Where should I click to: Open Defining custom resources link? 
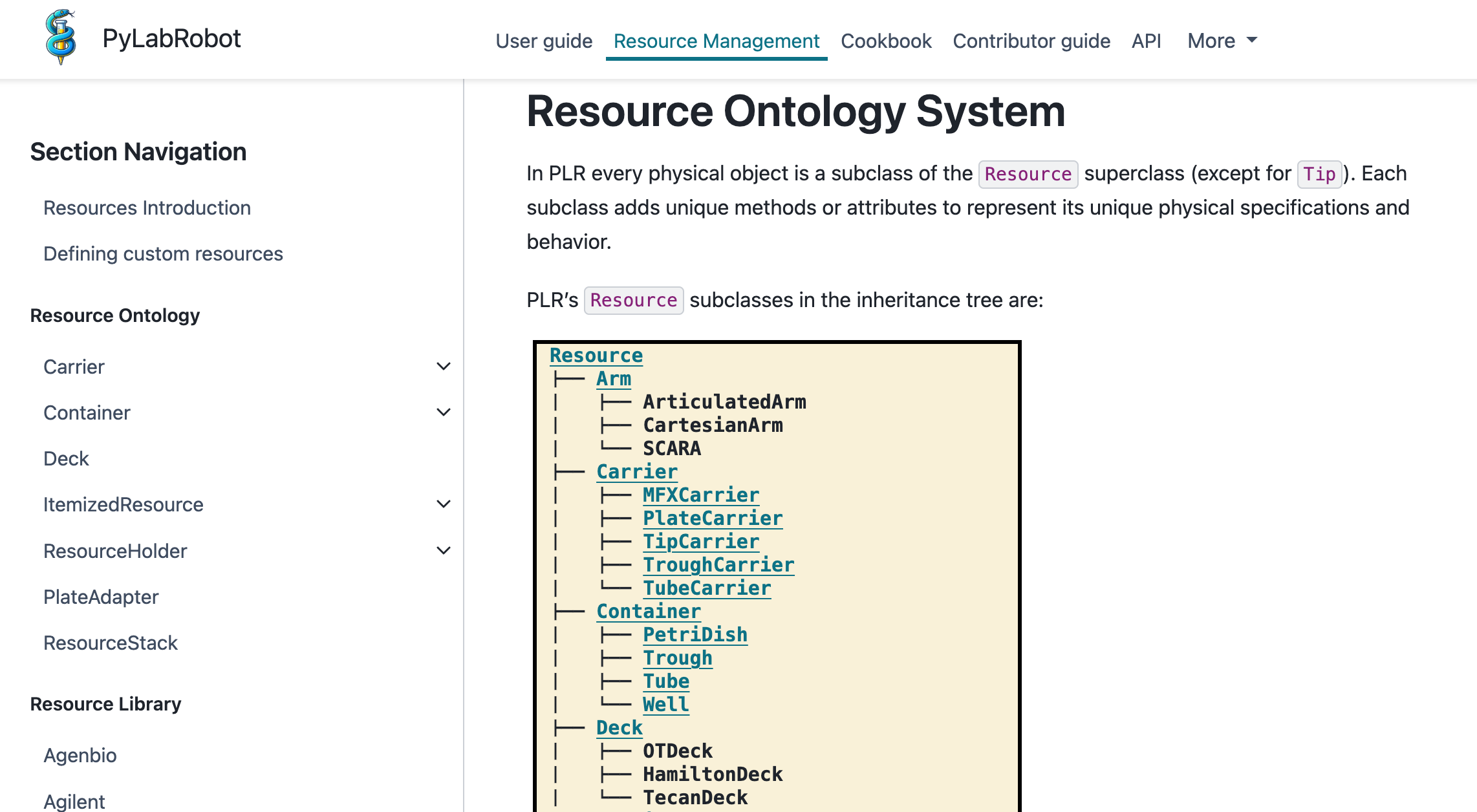tap(163, 253)
